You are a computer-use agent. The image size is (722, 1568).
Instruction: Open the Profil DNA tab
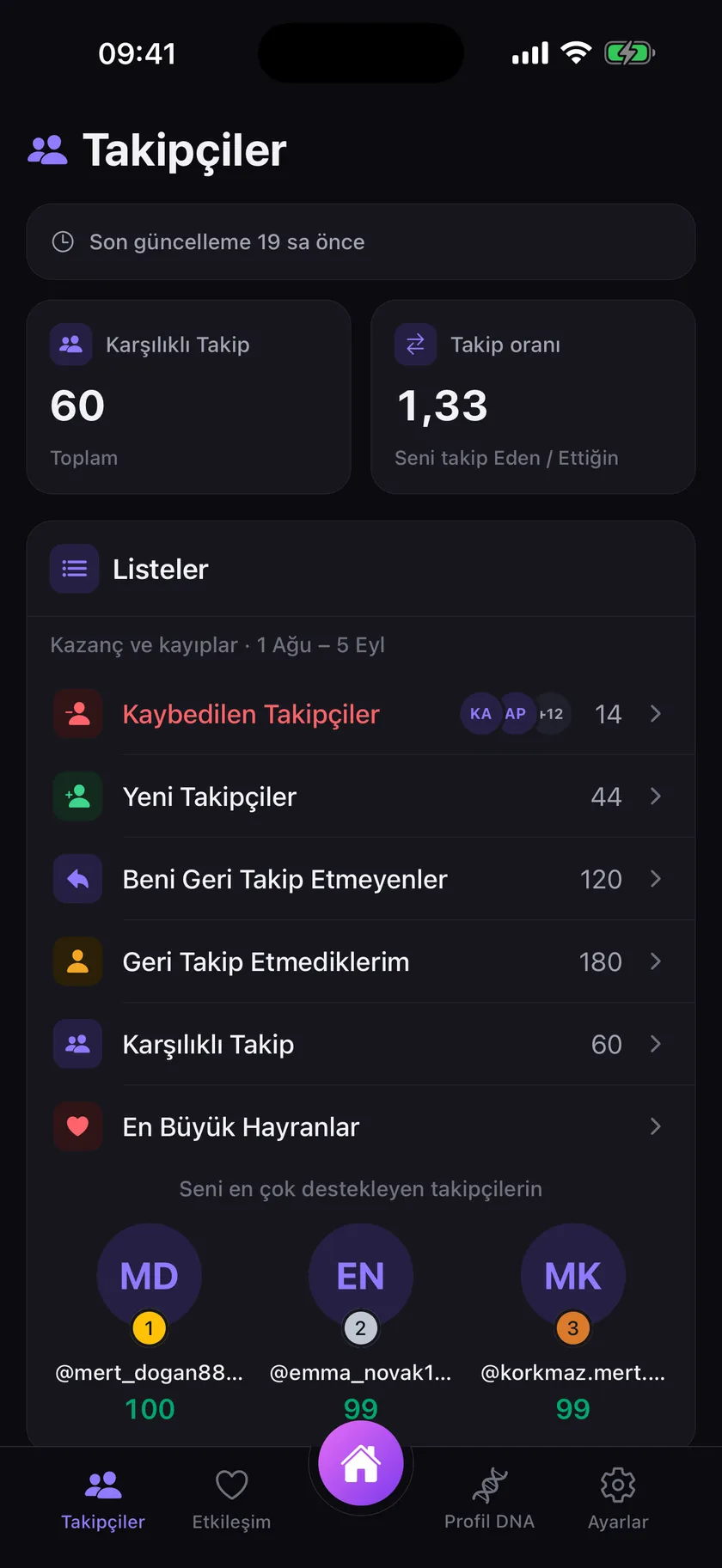[489, 1498]
